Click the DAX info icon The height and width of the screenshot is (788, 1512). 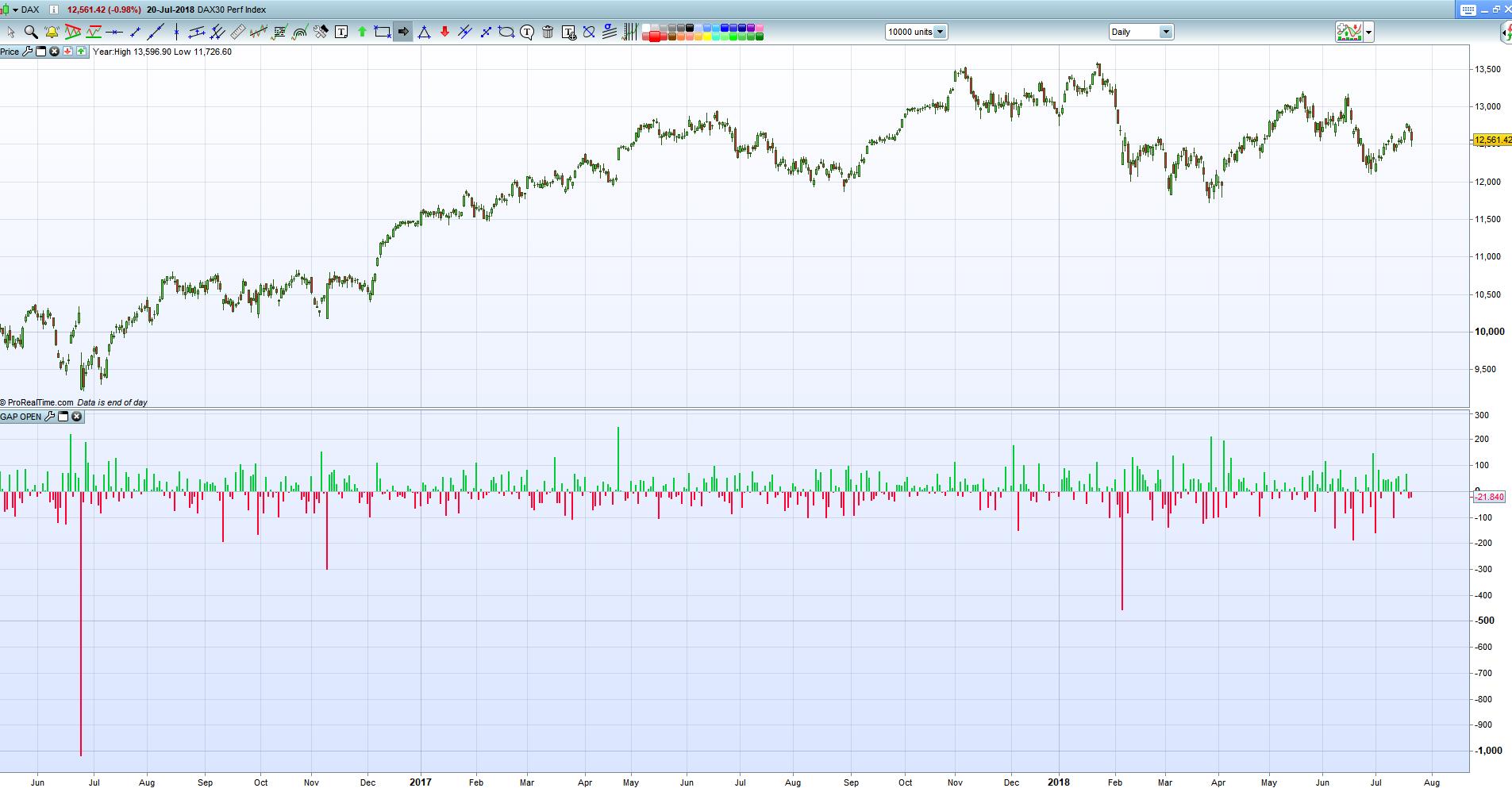pyautogui.click(x=53, y=10)
